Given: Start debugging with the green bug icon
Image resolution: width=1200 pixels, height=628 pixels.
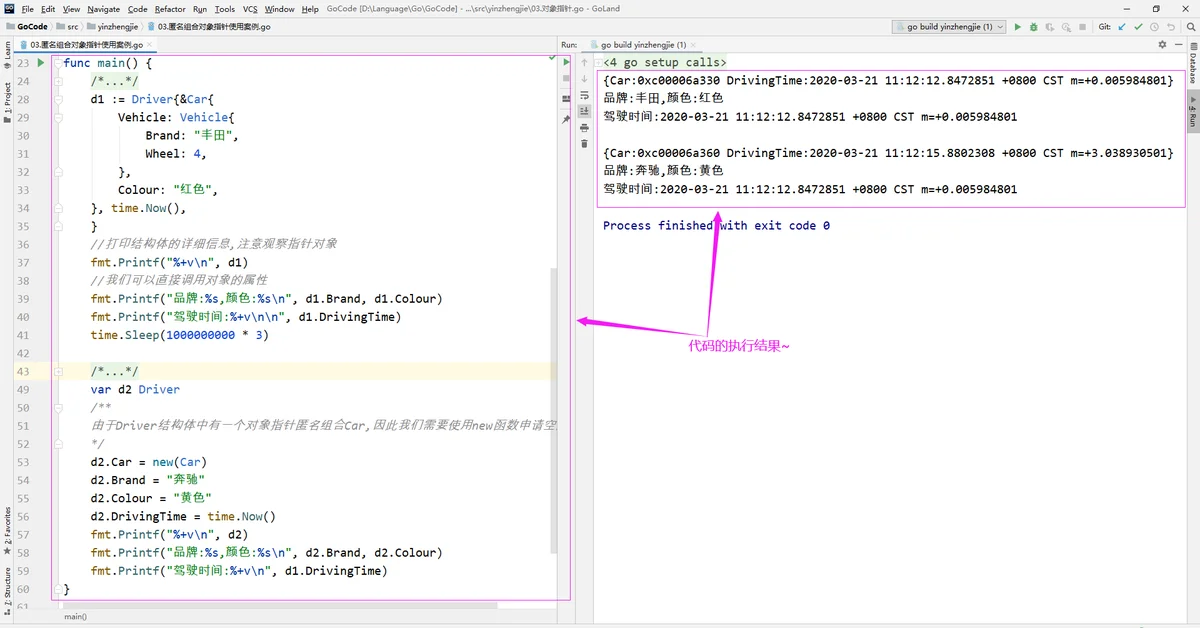Looking at the screenshot, I should [x=1036, y=27].
